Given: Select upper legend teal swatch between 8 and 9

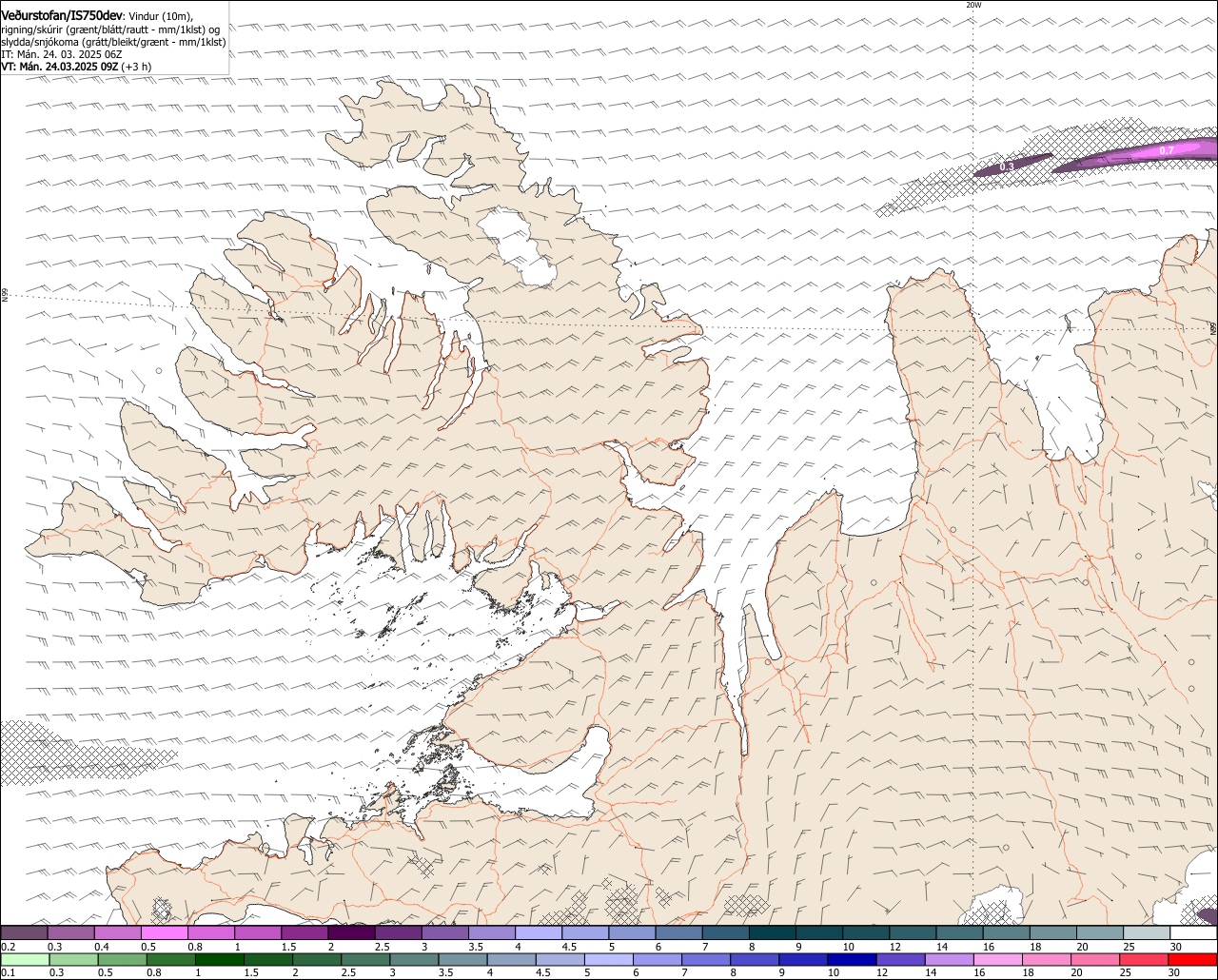Looking at the screenshot, I should pos(773,932).
